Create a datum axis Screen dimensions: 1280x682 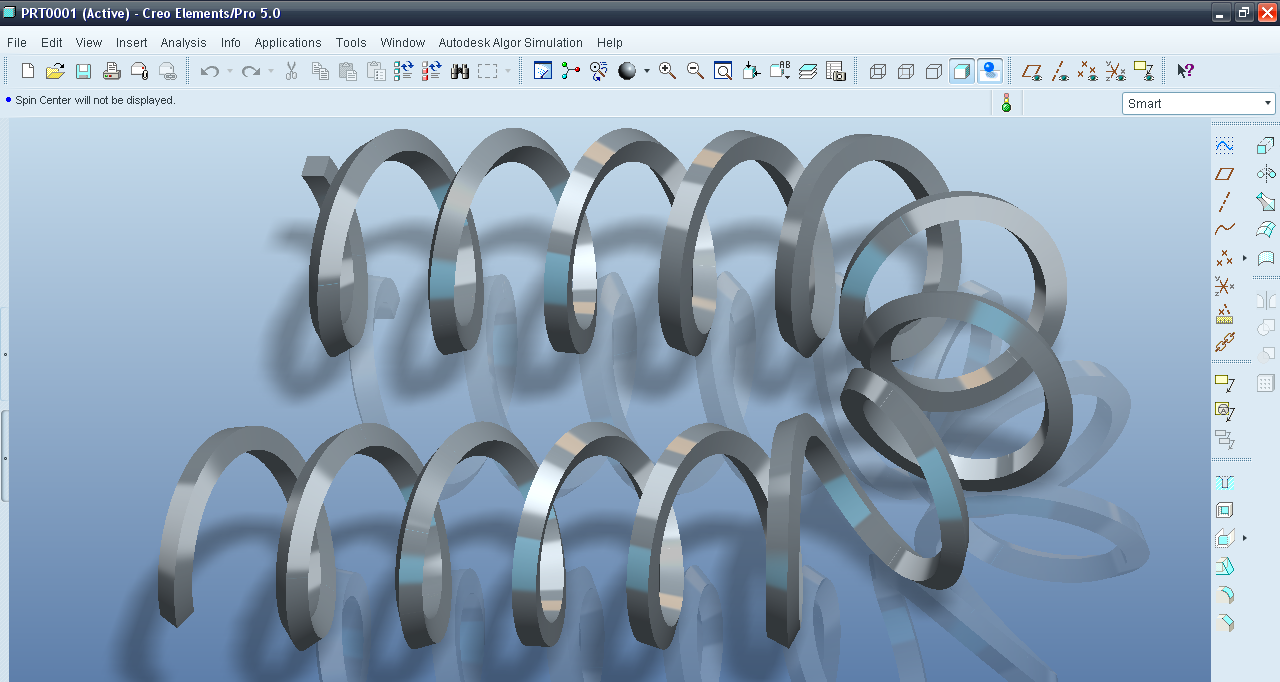pyautogui.click(x=1224, y=201)
